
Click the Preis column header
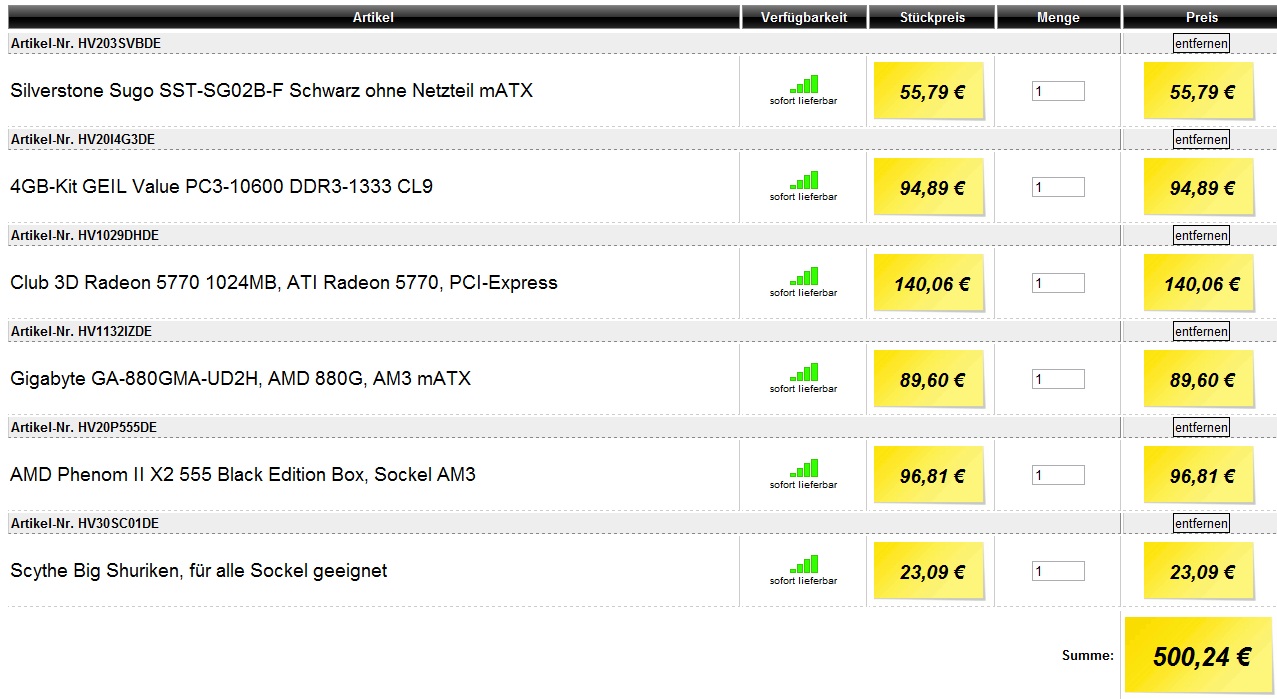1201,17
